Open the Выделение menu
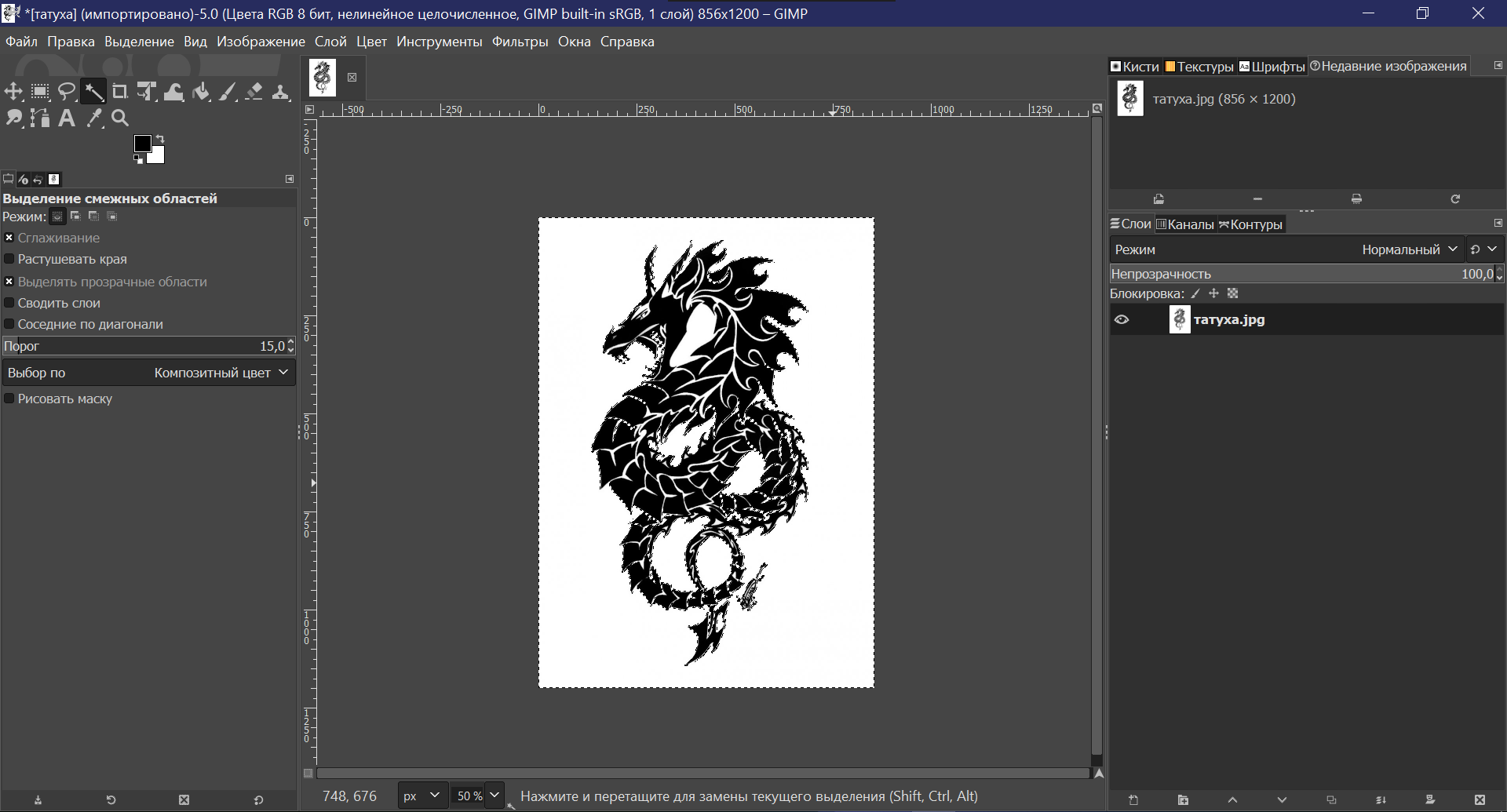Image resolution: width=1507 pixels, height=812 pixels. coord(139,42)
